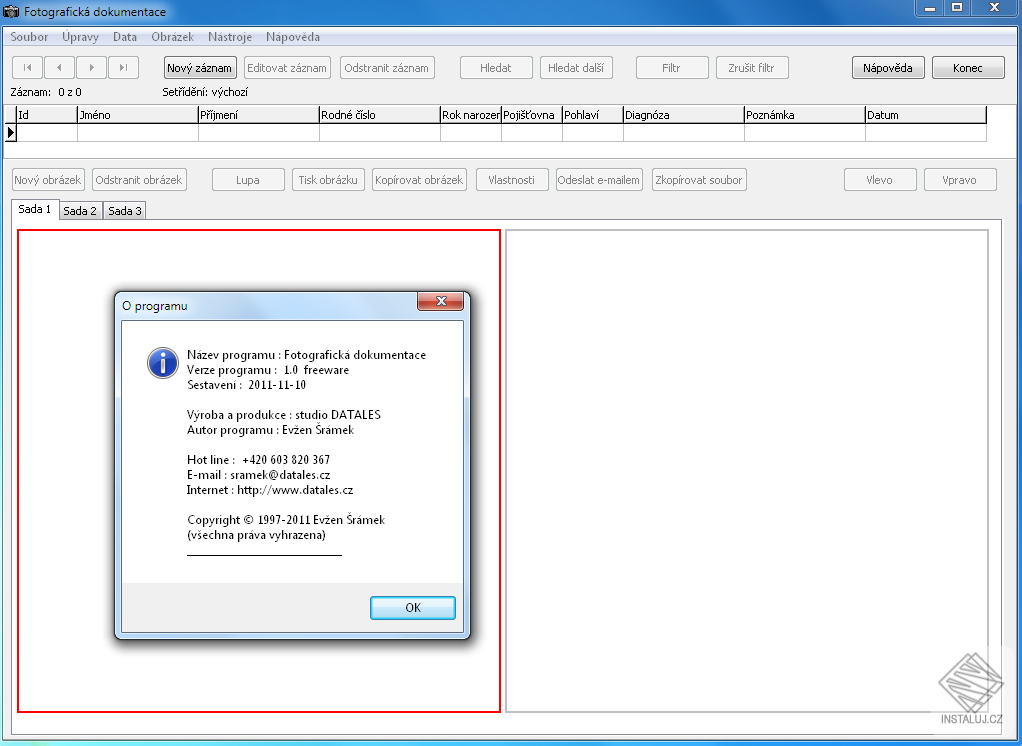
Task: Click the Odeslat e-mailem button
Action: point(599,180)
